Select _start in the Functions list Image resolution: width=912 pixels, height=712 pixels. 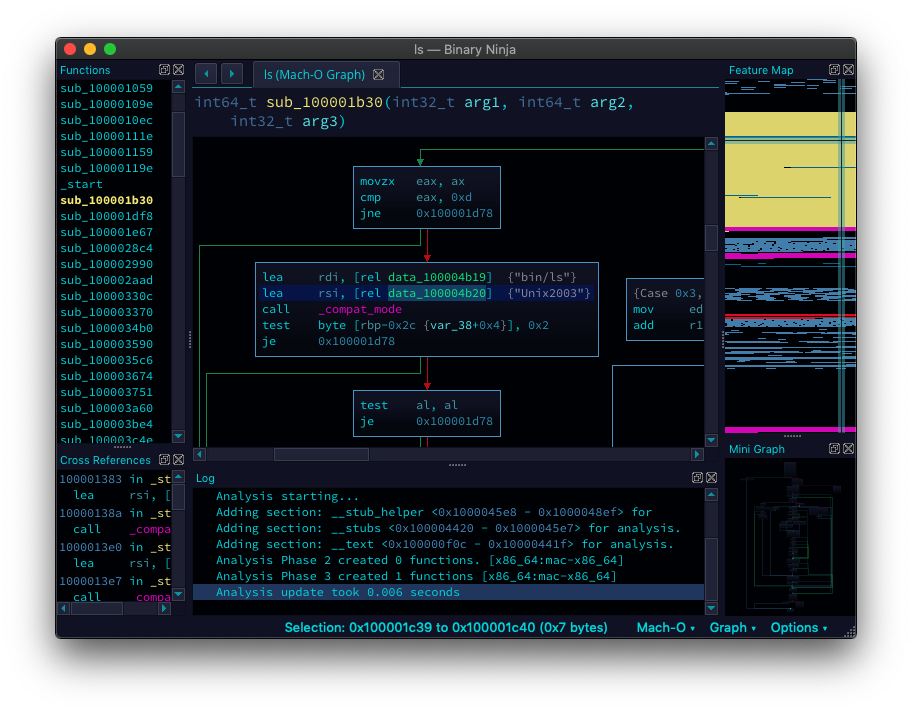pyautogui.click(x=80, y=184)
